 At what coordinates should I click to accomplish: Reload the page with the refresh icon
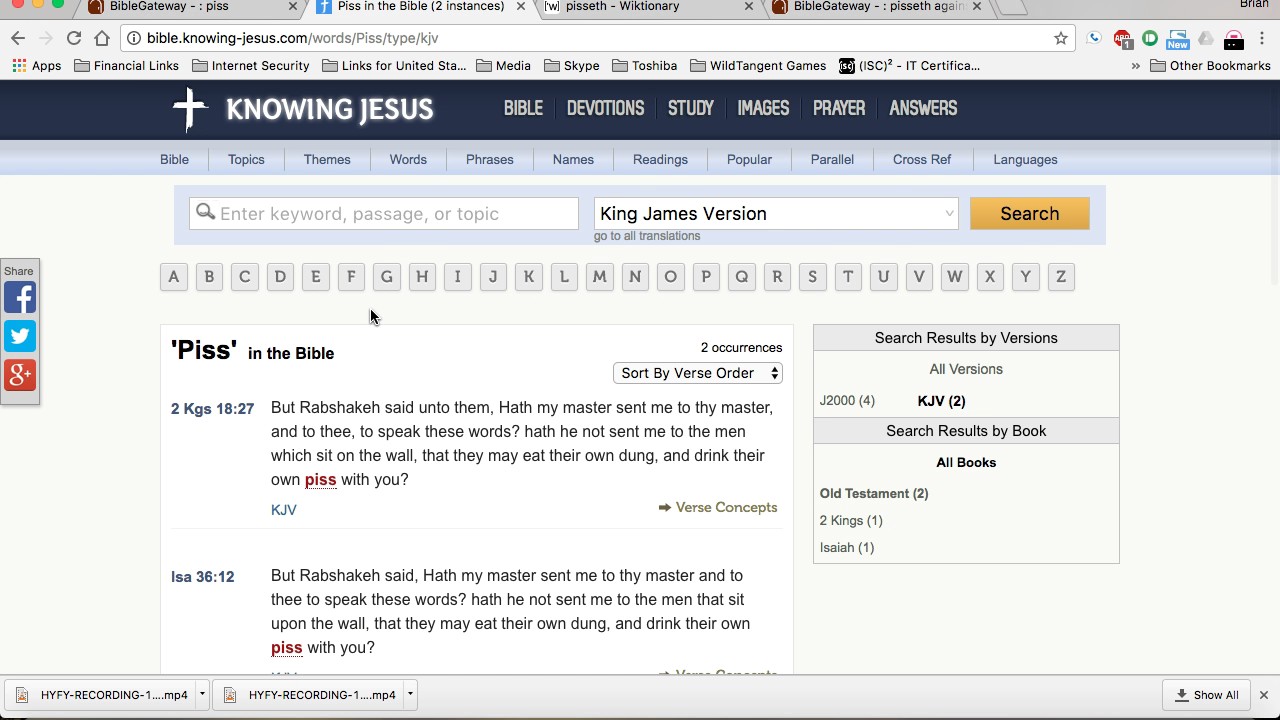coord(74,38)
